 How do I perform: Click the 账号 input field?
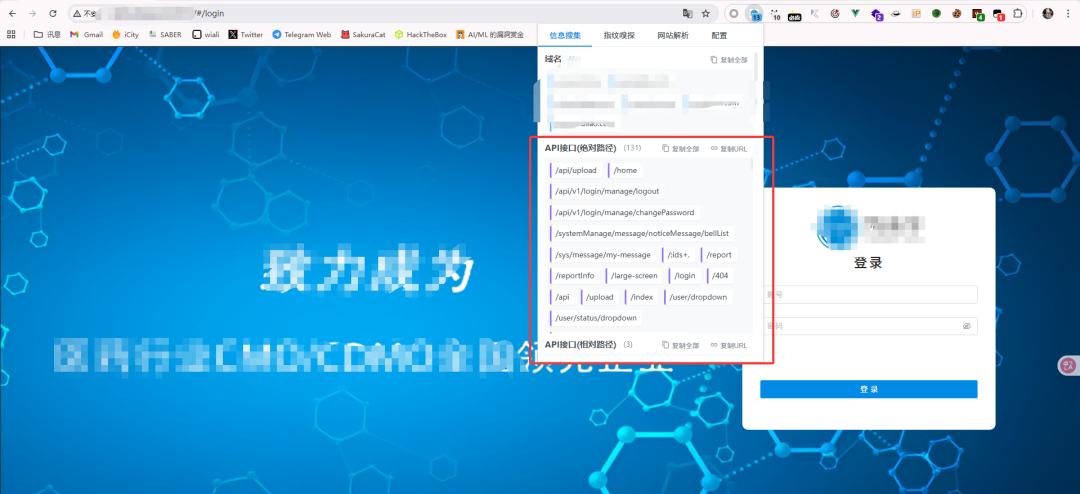(x=869, y=295)
